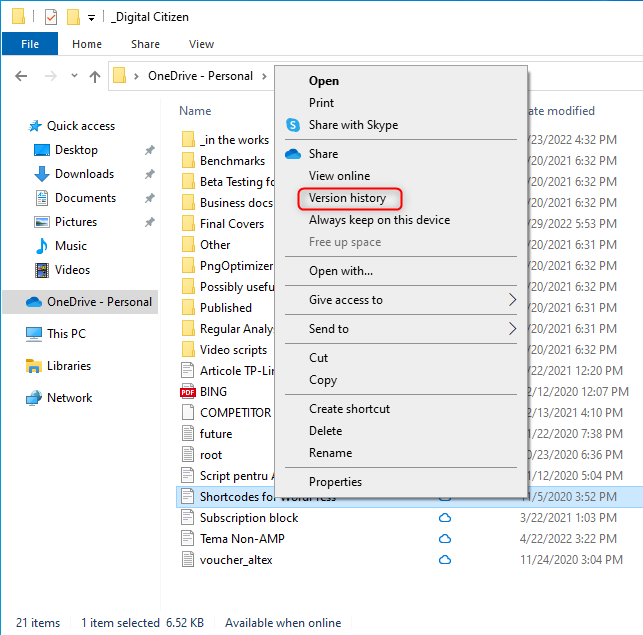
Task: Expand the chevron after OneDrive - Personal in address bar
Action: click(x=264, y=76)
